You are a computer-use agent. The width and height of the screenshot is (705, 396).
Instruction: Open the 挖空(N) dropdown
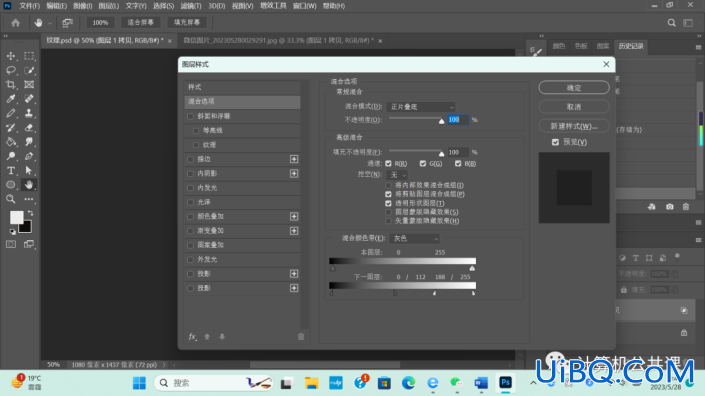[x=397, y=175]
